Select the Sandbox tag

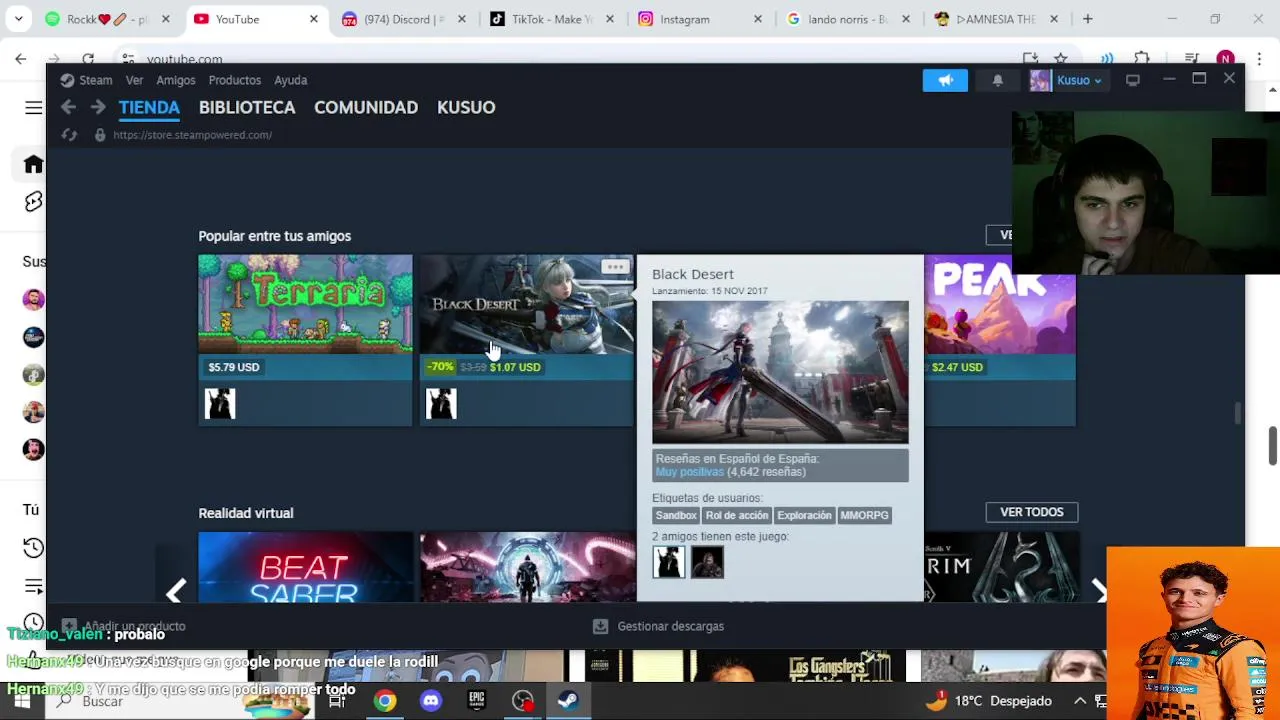676,515
